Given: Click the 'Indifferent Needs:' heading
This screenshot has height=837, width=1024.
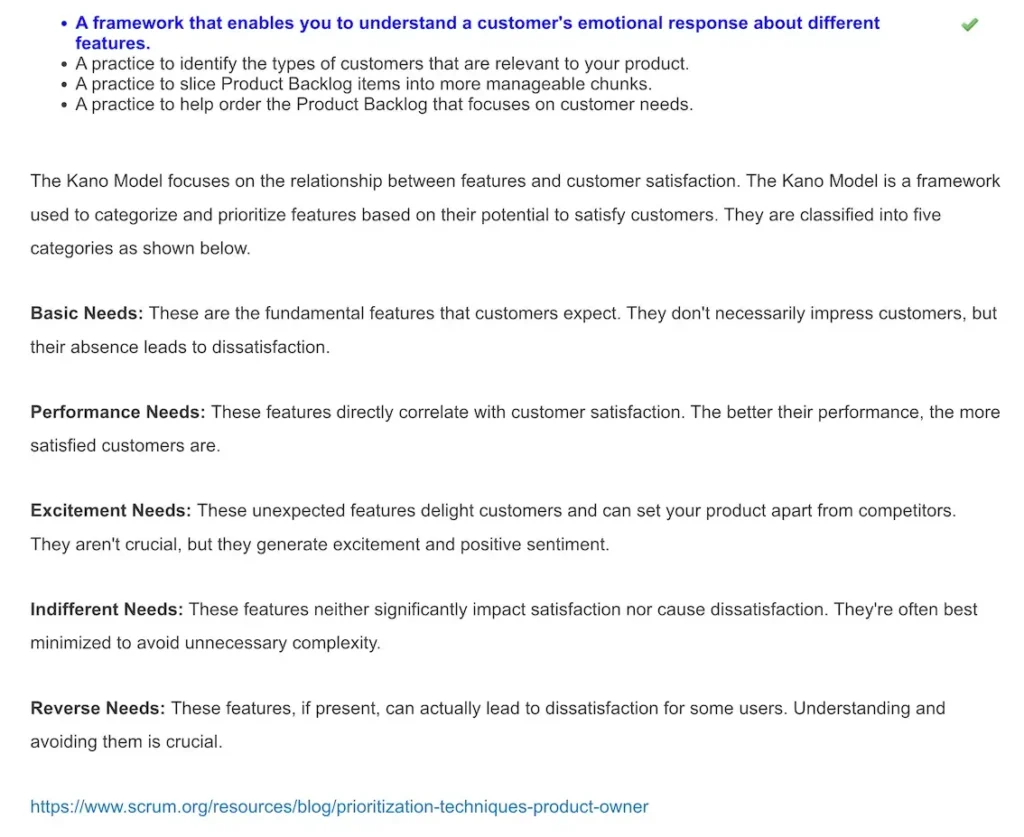Looking at the screenshot, I should point(106,609).
